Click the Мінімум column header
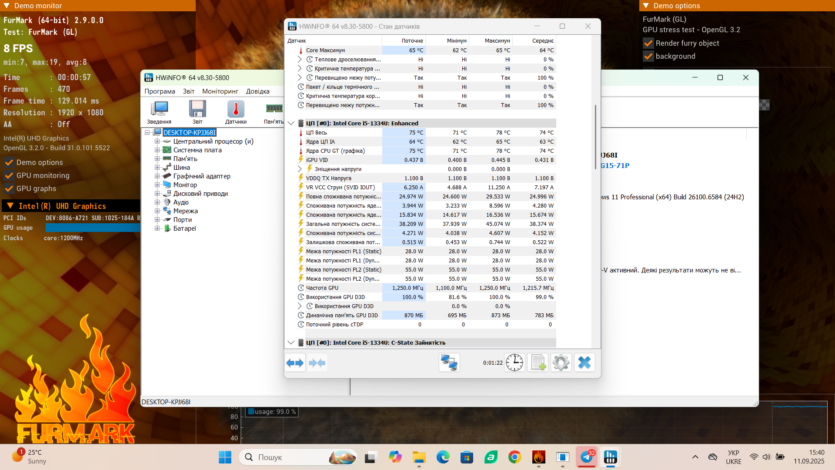Screen dimensions: 835x470 coord(447,40)
